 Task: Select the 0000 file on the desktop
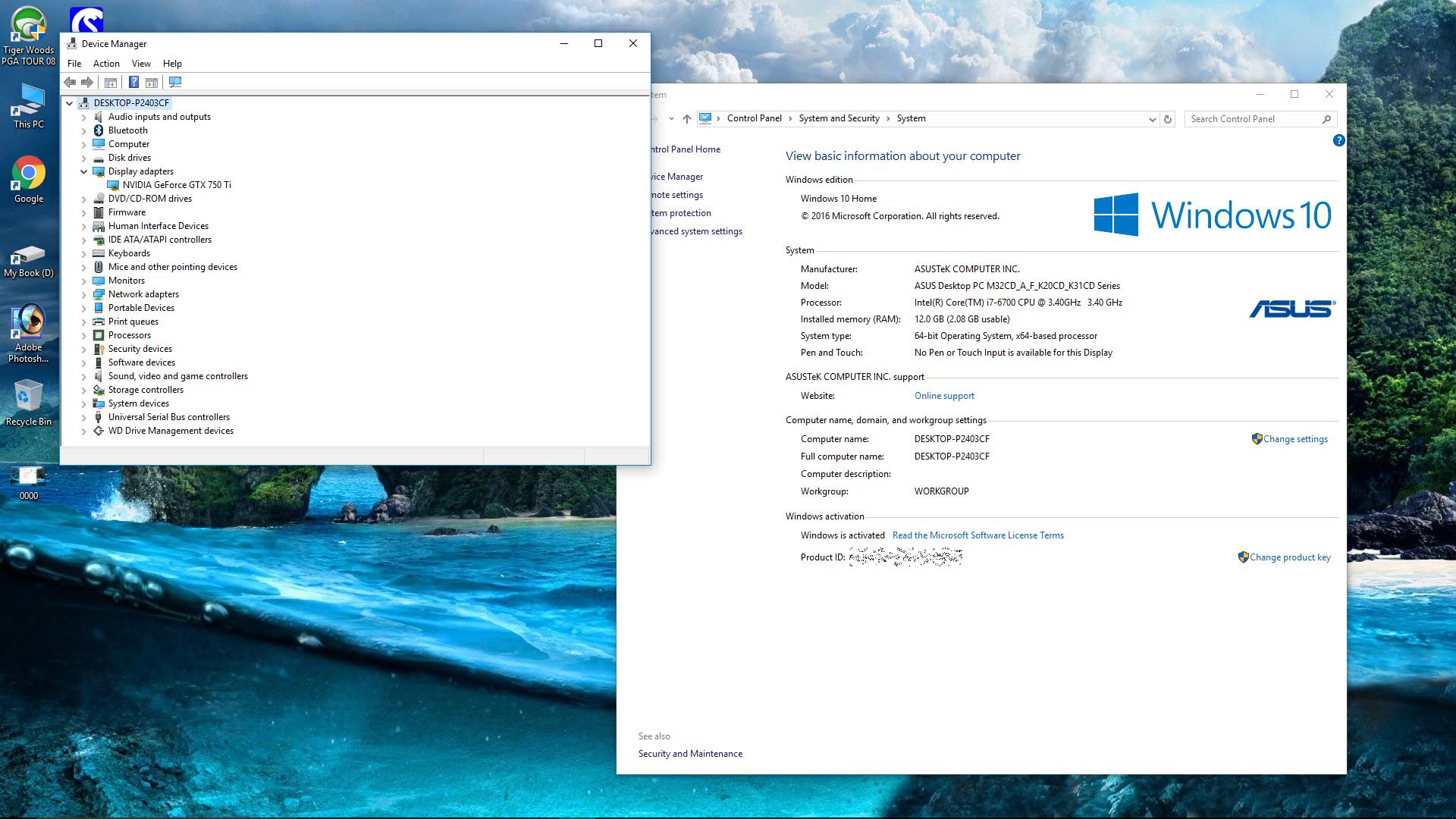coord(29,484)
